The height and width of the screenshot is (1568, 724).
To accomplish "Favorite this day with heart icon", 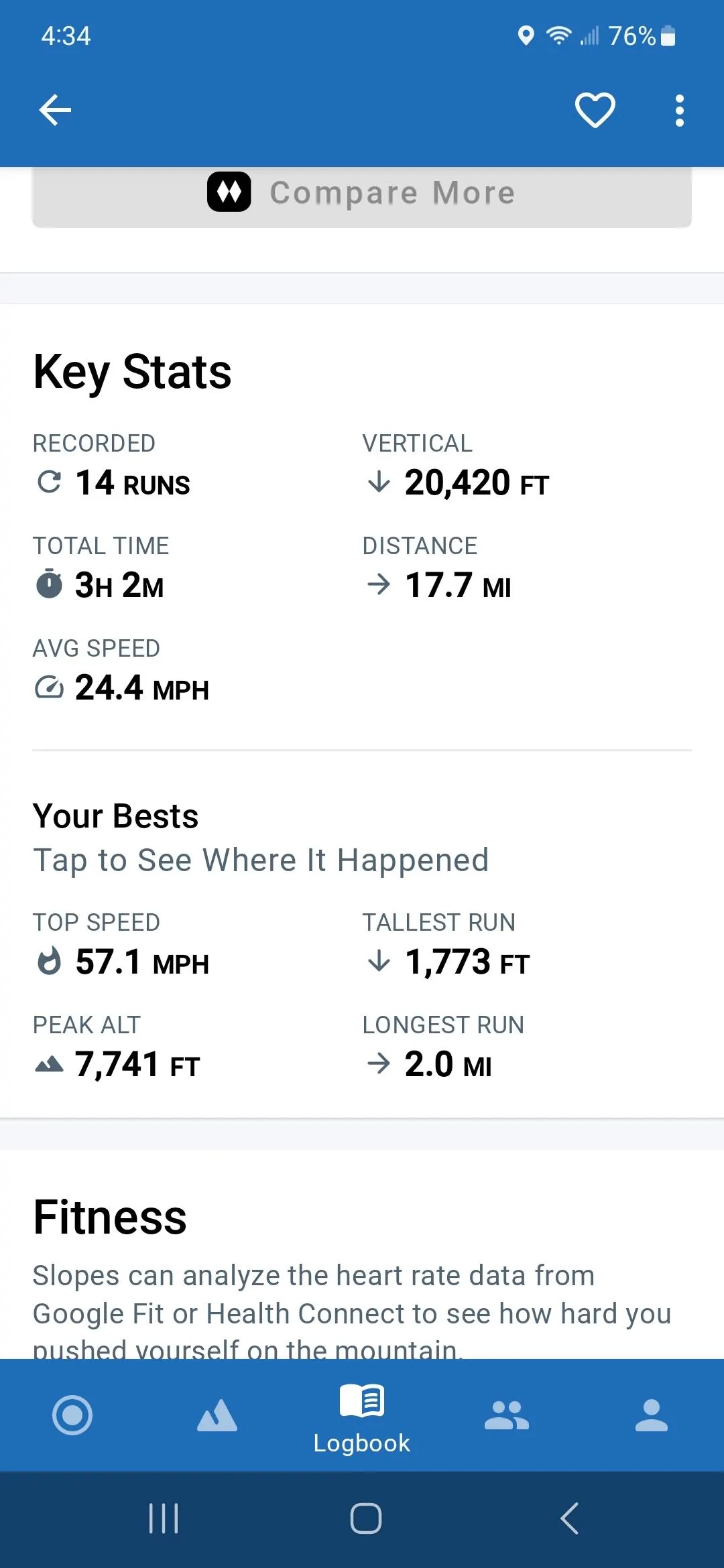I will point(595,110).
